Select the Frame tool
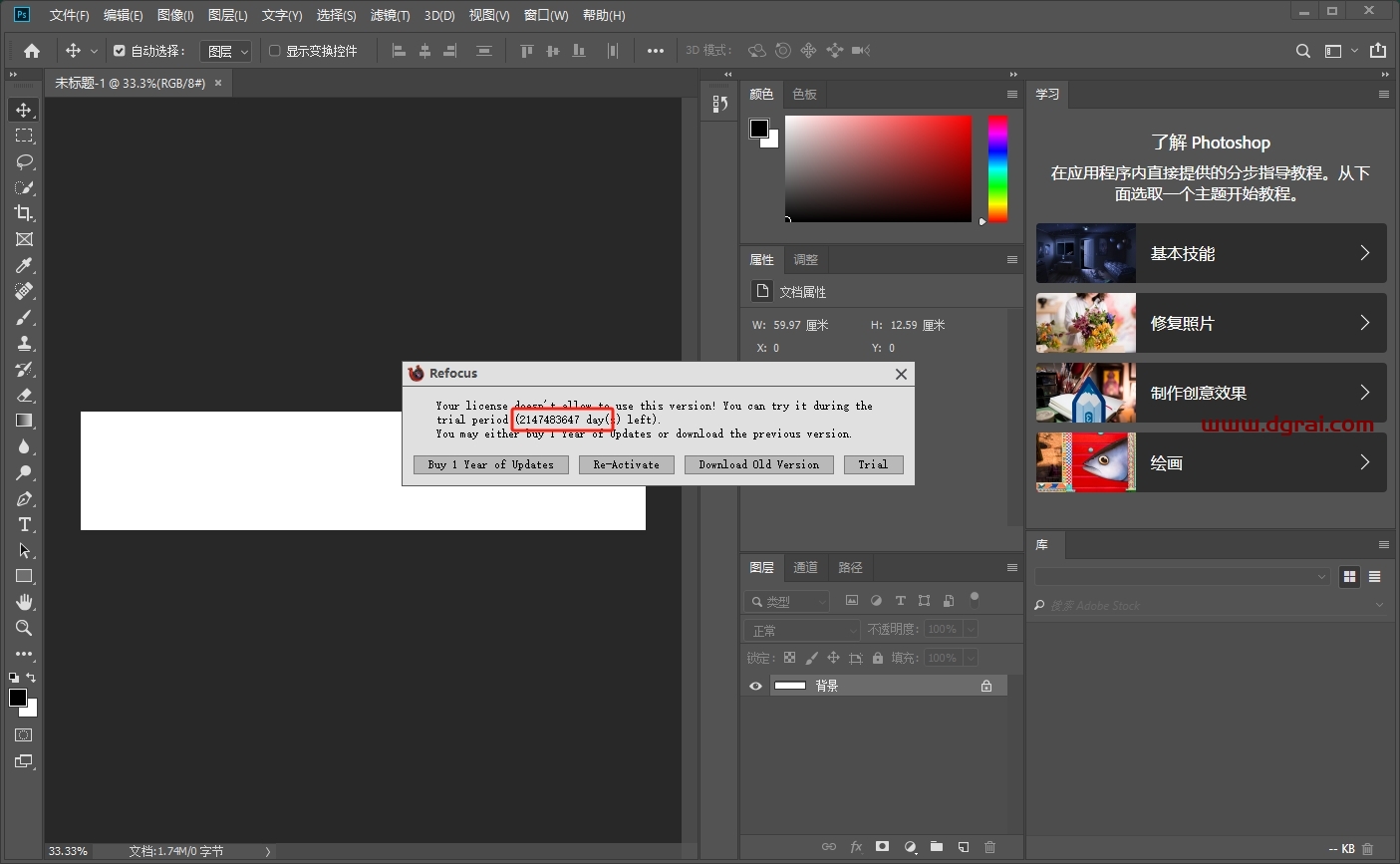The width and height of the screenshot is (1400, 864). (24, 239)
